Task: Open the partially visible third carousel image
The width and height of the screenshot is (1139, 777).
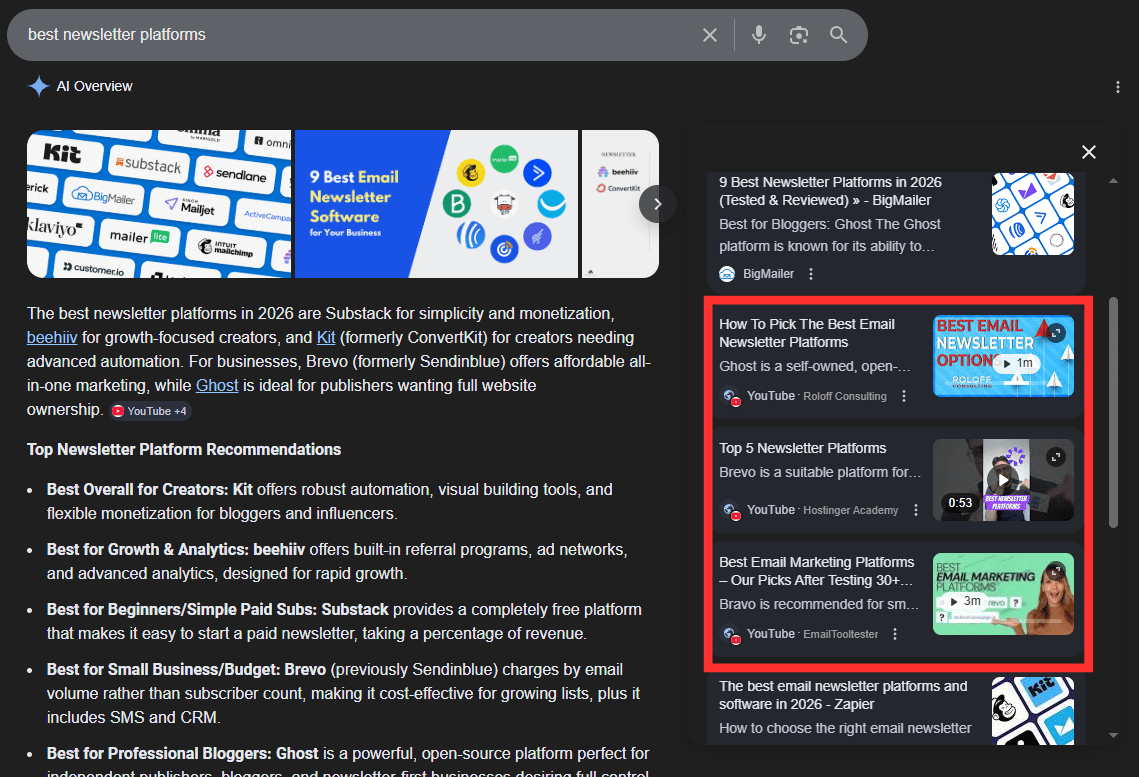Action: [x=620, y=204]
